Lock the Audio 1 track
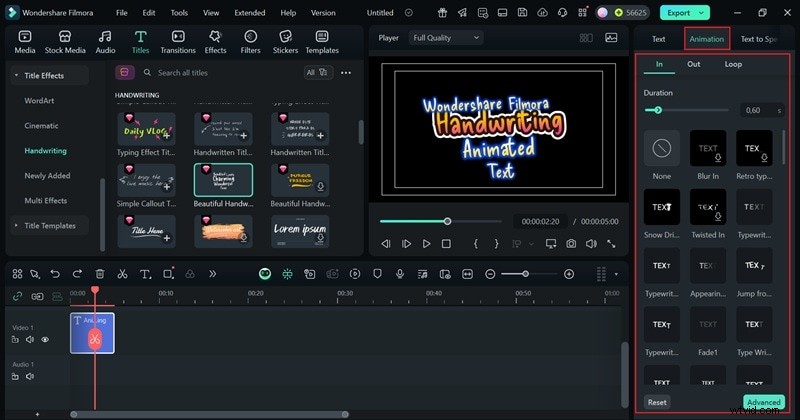The height and width of the screenshot is (420, 800). [15, 376]
